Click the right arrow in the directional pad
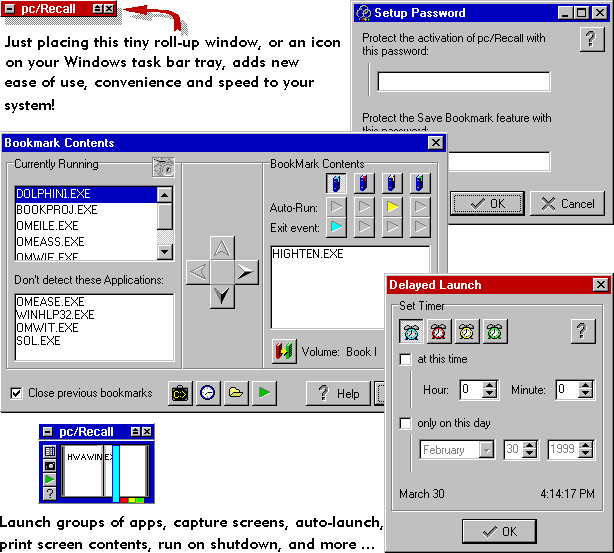The height and width of the screenshot is (553, 614). pyautogui.click(x=246, y=272)
